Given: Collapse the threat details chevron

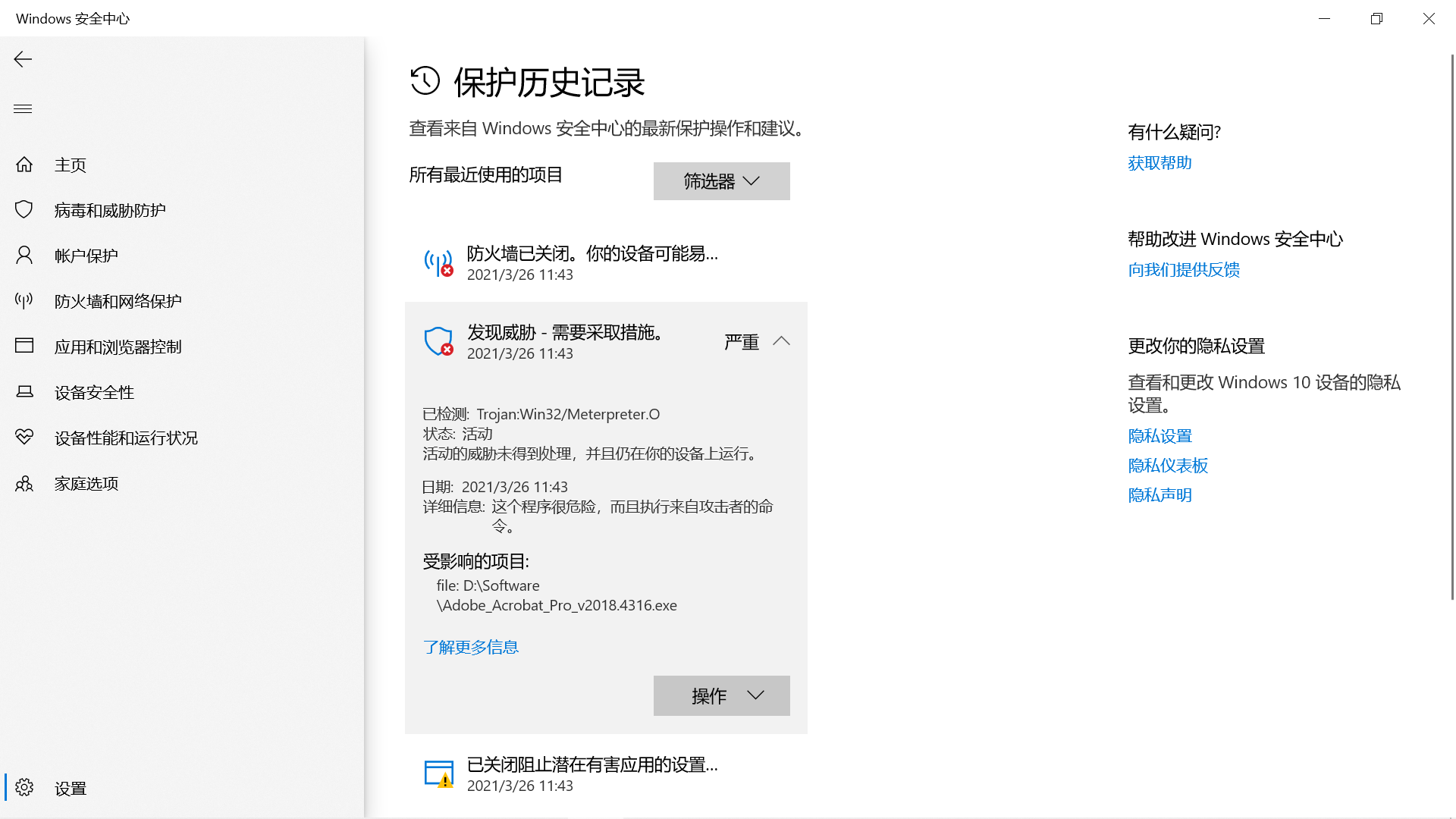Looking at the screenshot, I should (781, 341).
